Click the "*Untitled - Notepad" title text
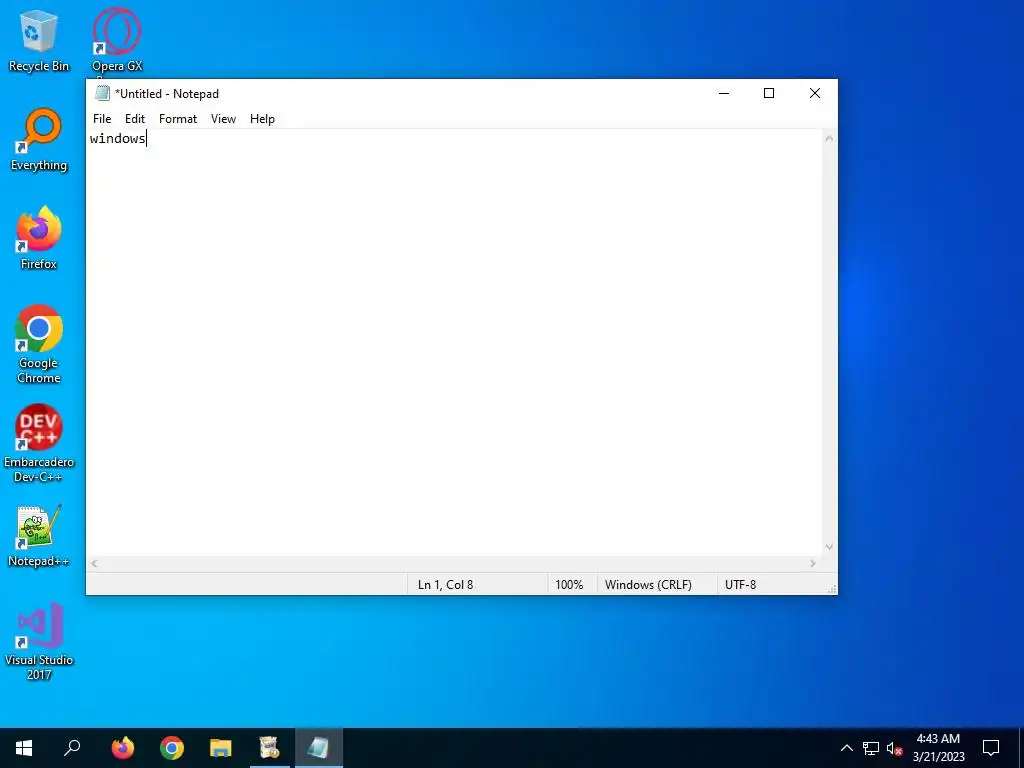 pos(167,93)
